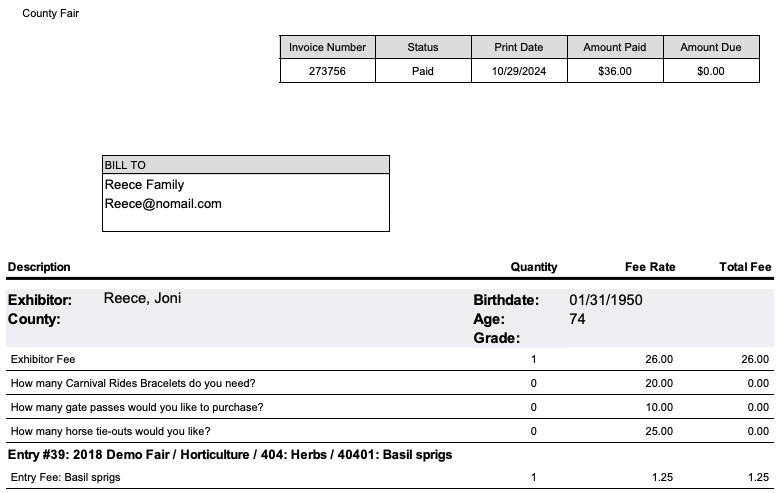Viewport: 777px width, 493px height.
Task: Select exhibitor name Reece, Joni
Action: coord(142,299)
